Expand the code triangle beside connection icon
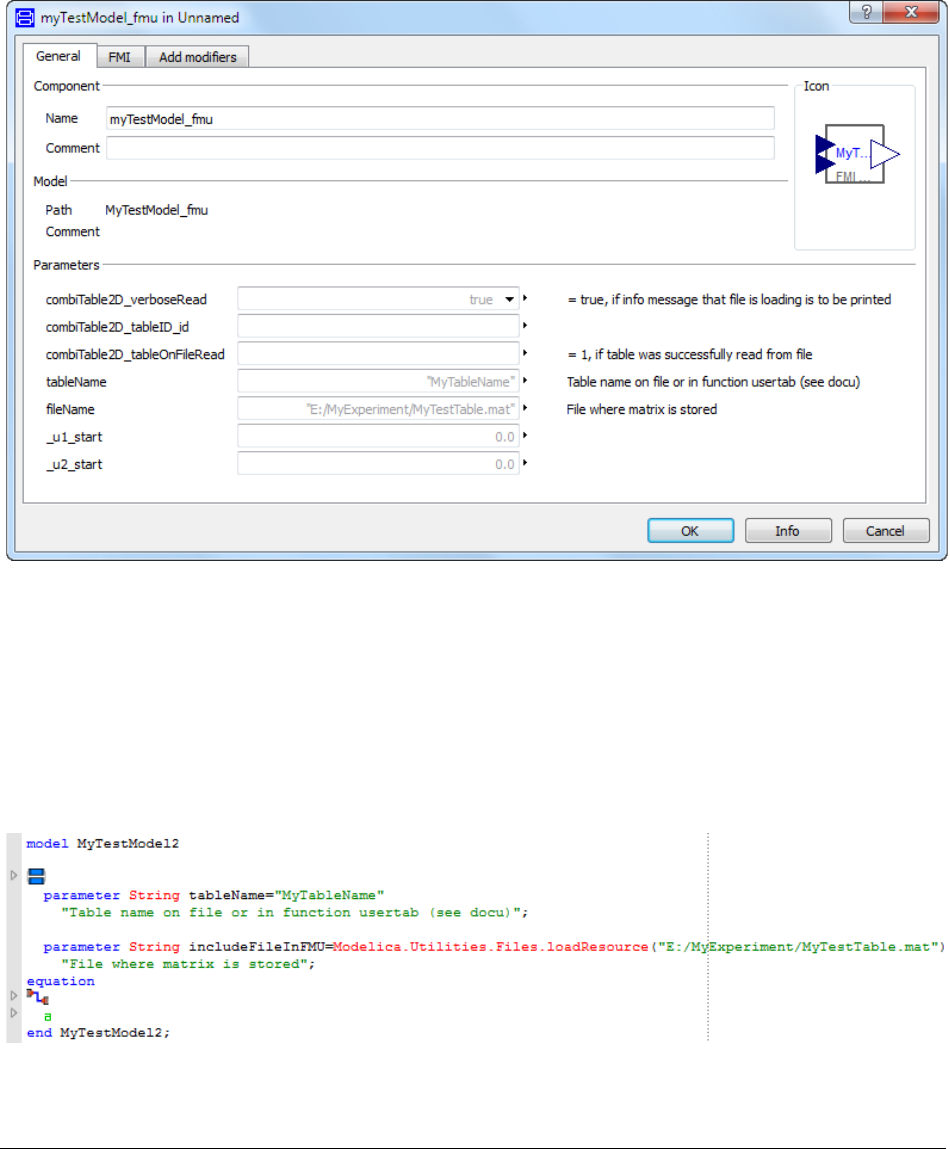The image size is (950, 1149). tap(13, 996)
